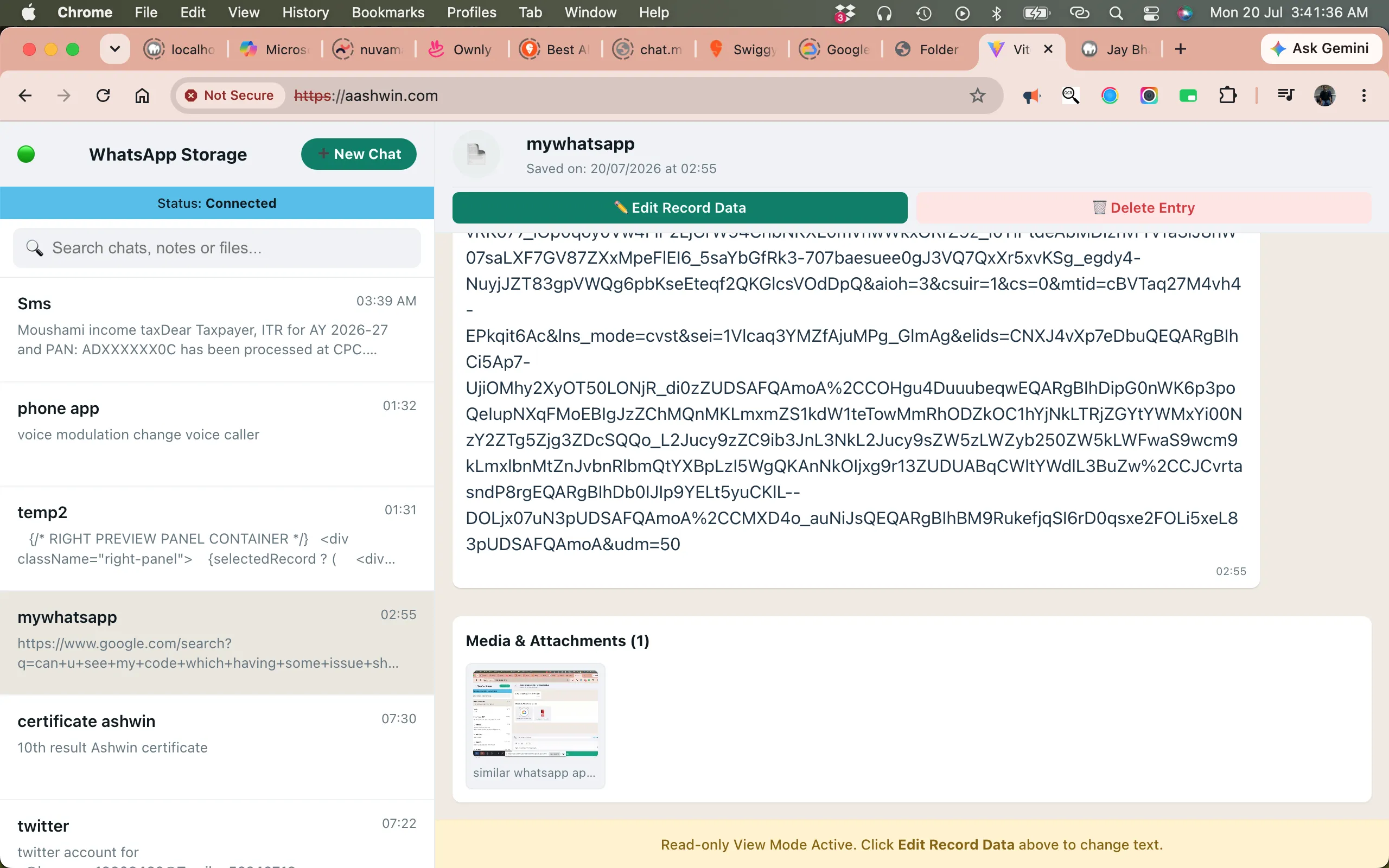The image size is (1389, 868).
Task: Click the green status dot in sidebar
Action: 26,154
